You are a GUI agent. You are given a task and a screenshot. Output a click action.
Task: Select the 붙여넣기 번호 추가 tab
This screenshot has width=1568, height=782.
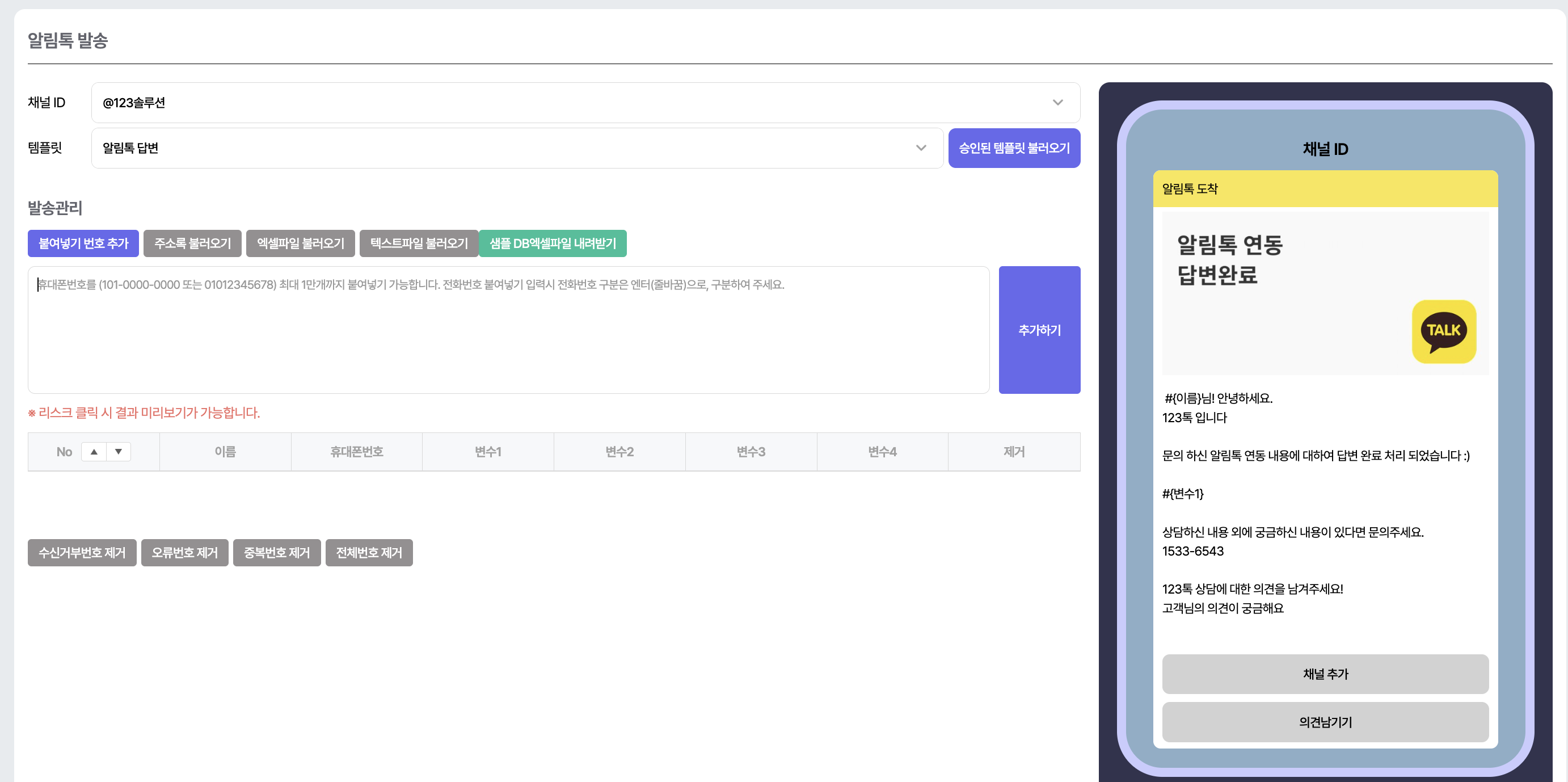83,243
